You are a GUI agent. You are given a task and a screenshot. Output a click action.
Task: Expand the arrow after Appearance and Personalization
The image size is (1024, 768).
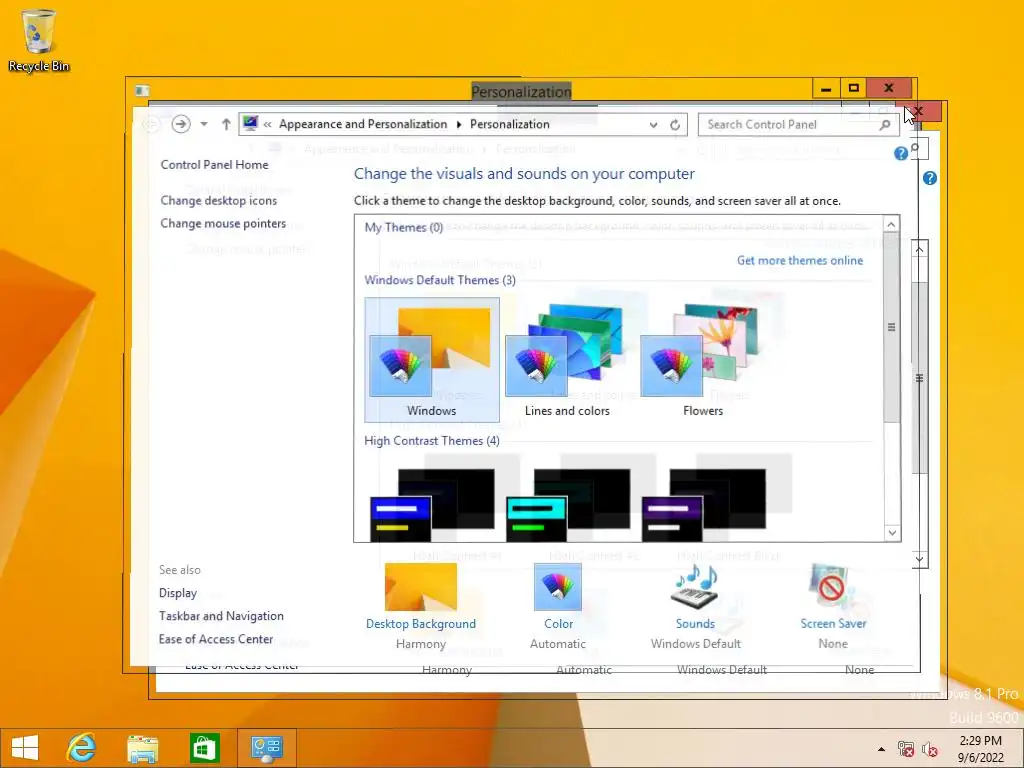pyautogui.click(x=458, y=124)
